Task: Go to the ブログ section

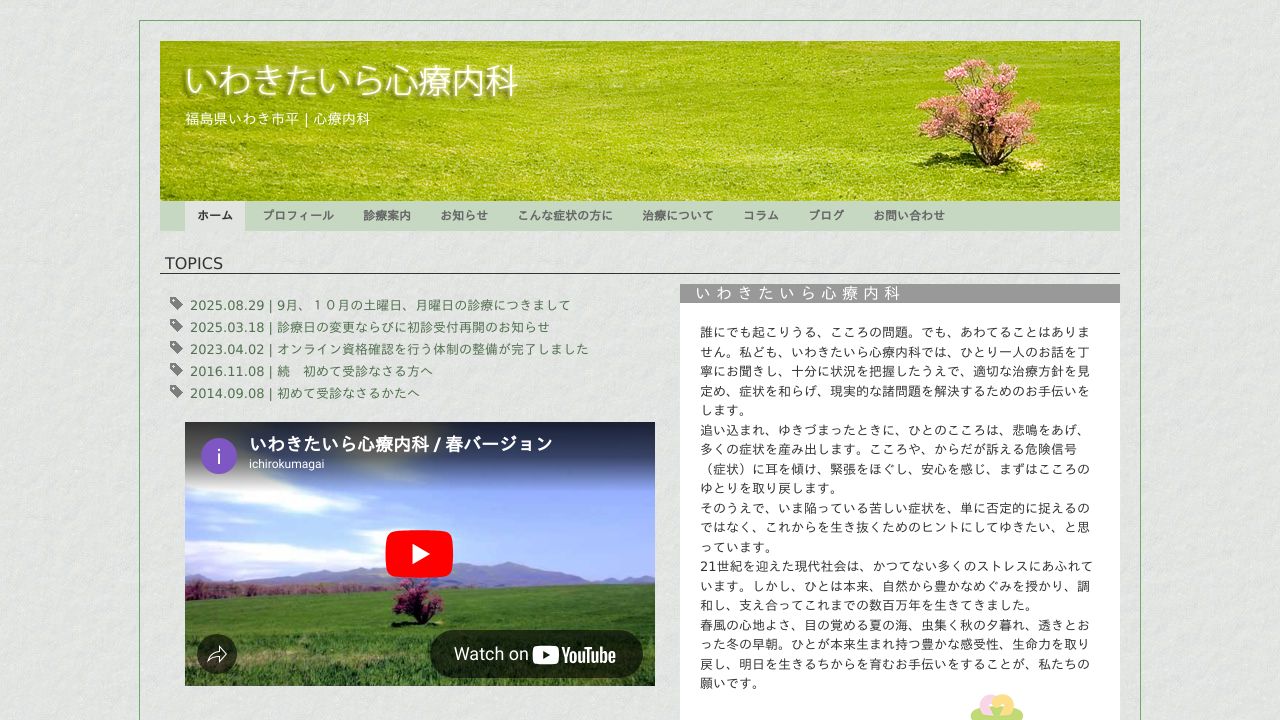Action: click(826, 215)
